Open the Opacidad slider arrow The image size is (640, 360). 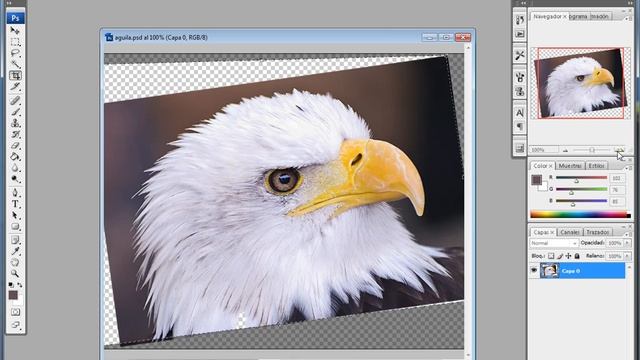[x=627, y=243]
